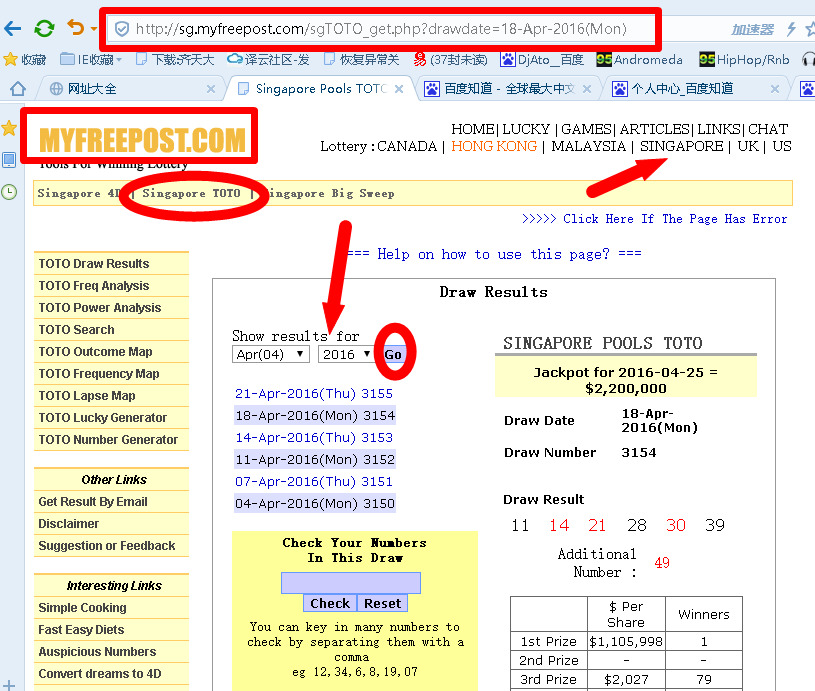Select the MALAYSIA lottery link
Screen dimensions: 815x691
(588, 146)
